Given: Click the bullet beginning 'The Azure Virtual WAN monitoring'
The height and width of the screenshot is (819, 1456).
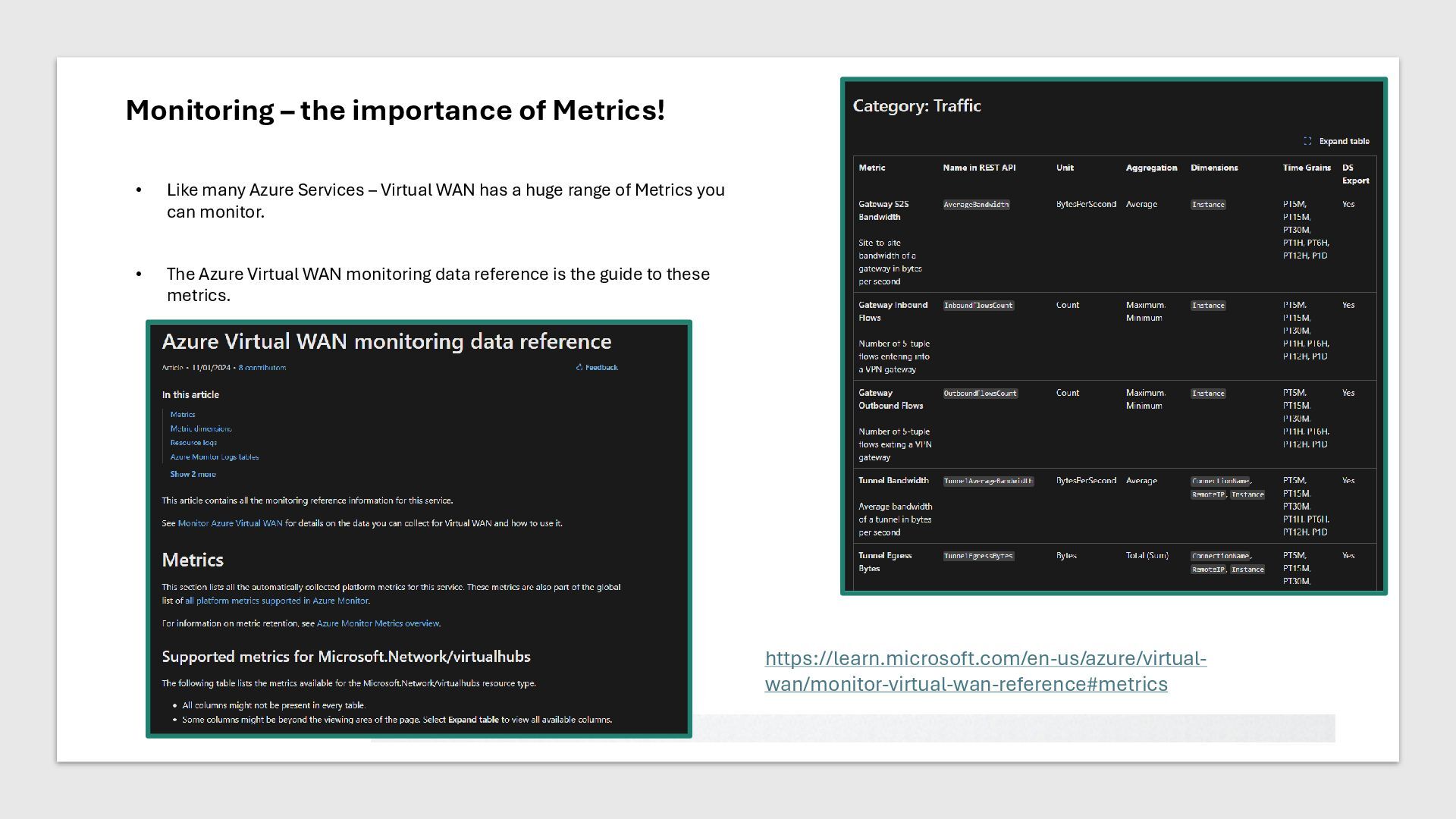Looking at the screenshot, I should (438, 284).
